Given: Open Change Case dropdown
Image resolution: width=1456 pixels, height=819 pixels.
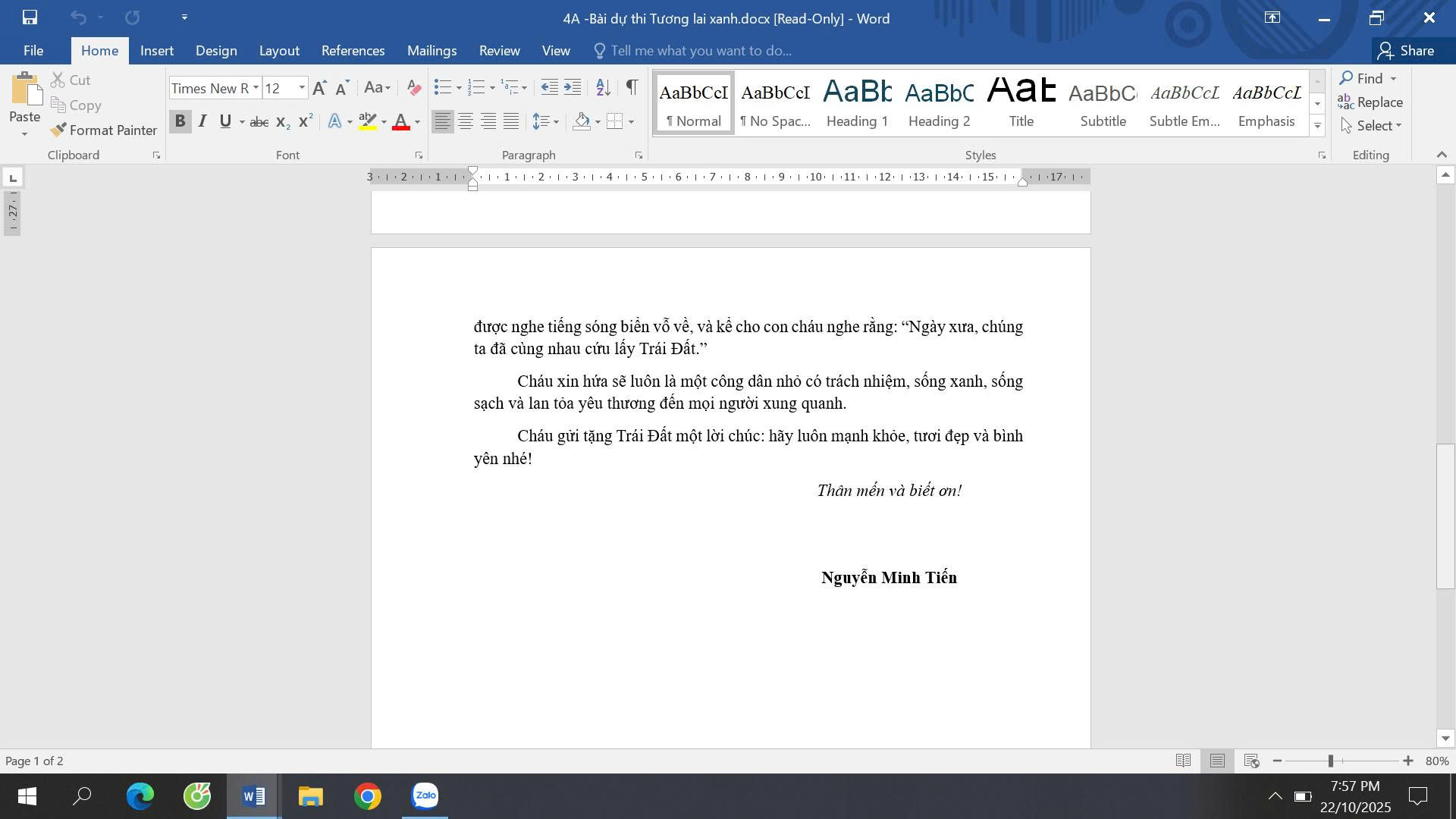Looking at the screenshot, I should (x=377, y=88).
